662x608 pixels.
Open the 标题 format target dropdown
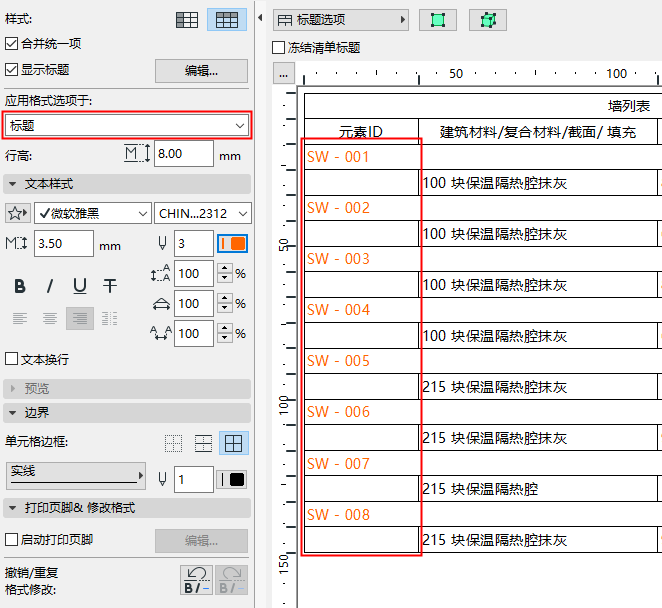coord(127,125)
